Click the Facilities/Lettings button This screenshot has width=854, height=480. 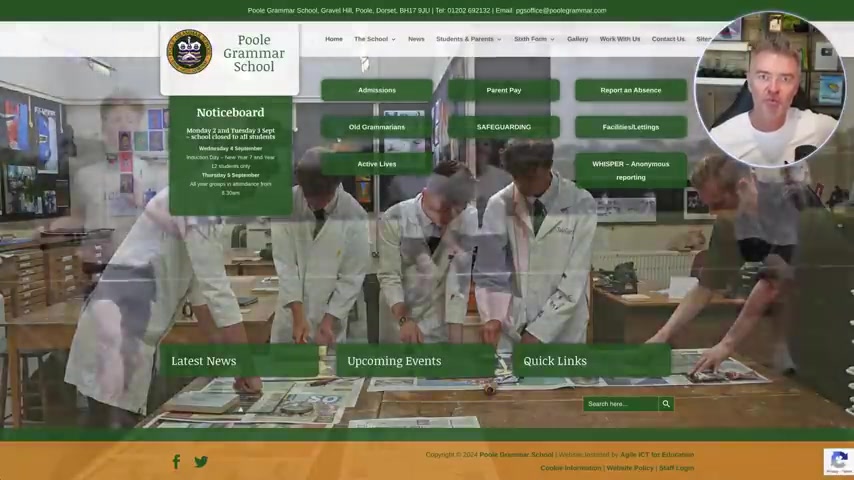pos(631,127)
